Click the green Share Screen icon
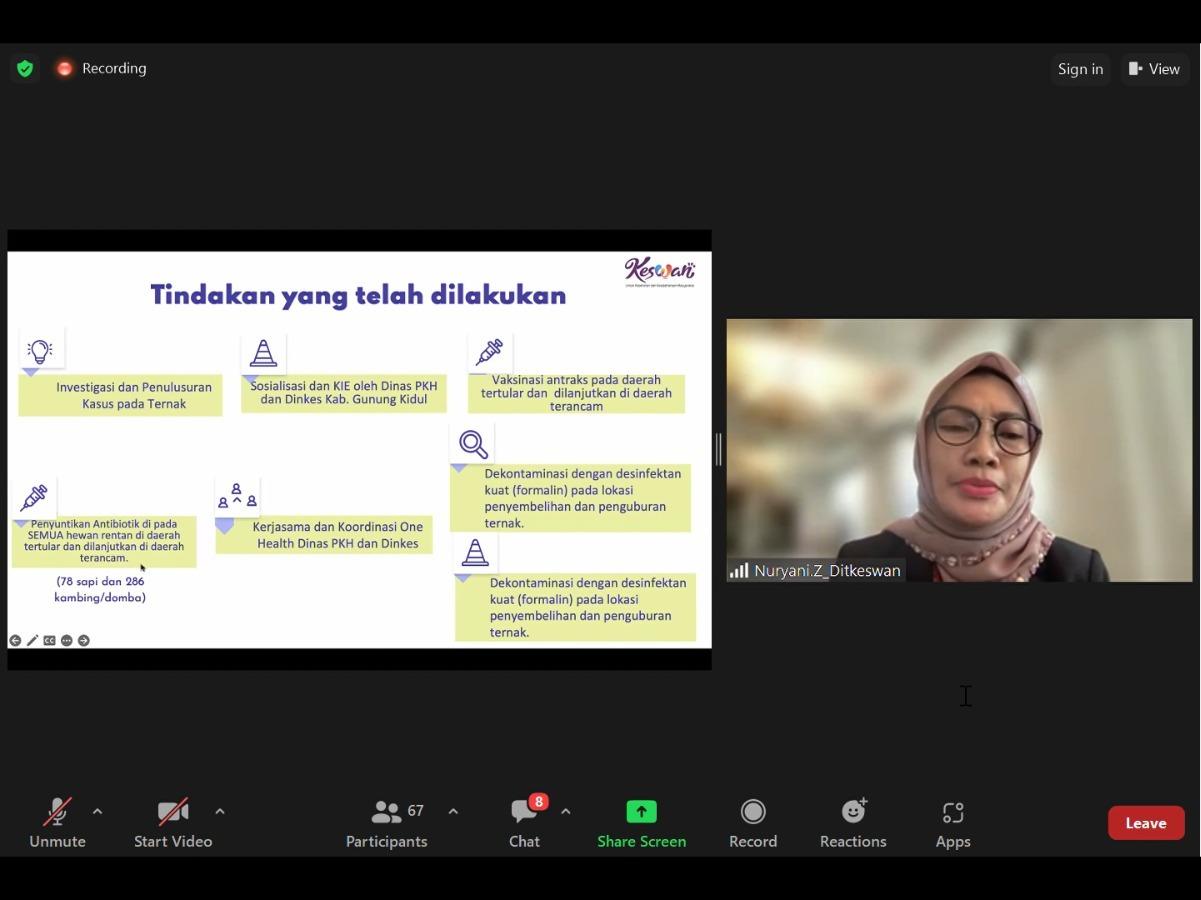 (x=641, y=812)
